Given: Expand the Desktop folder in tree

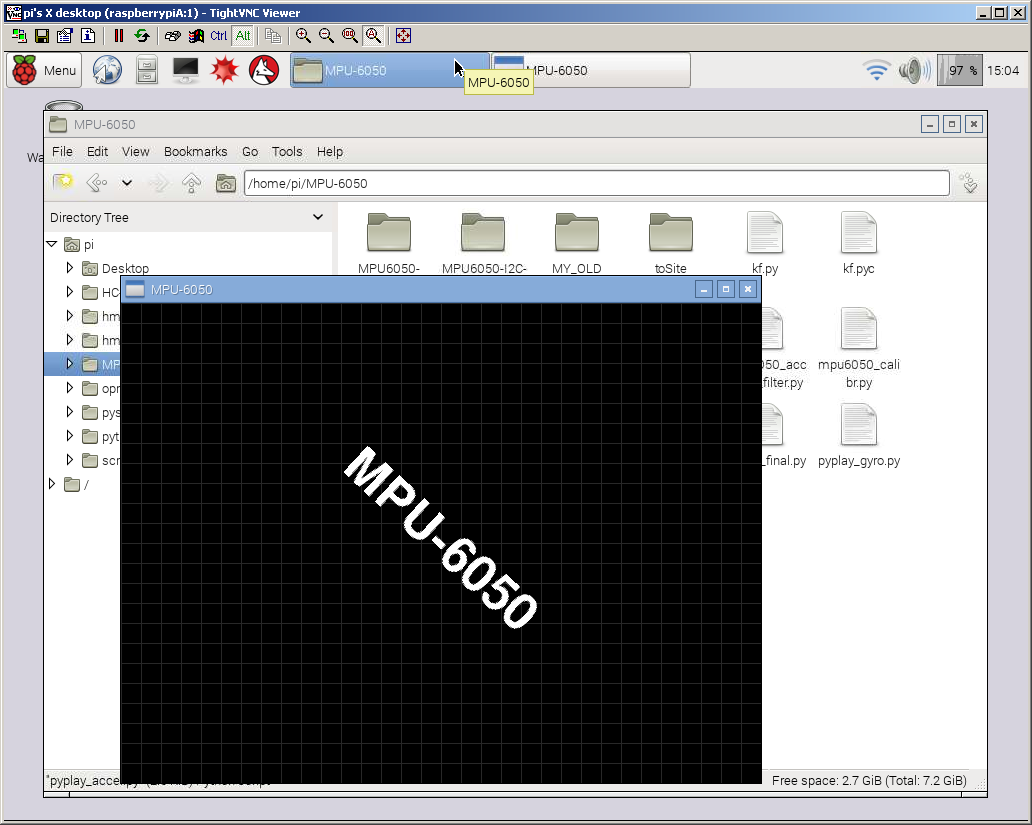Looking at the screenshot, I should click(70, 268).
